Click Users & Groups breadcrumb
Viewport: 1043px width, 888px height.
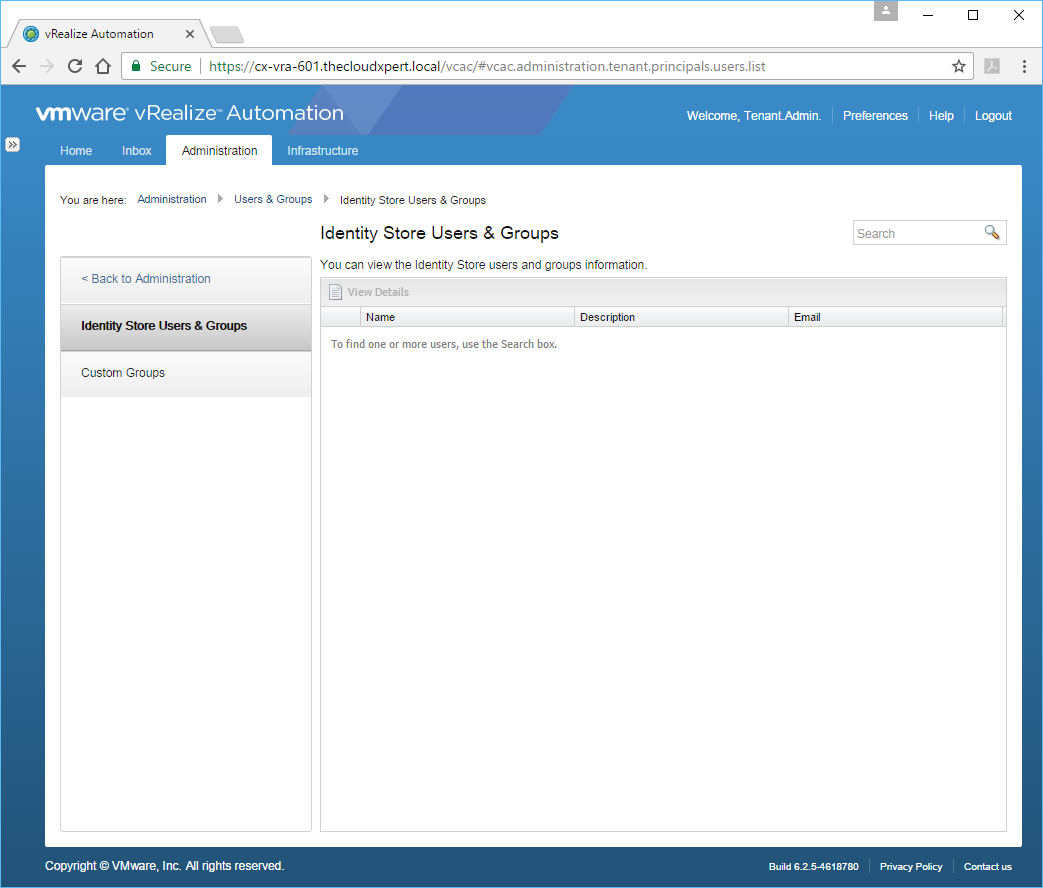click(273, 200)
